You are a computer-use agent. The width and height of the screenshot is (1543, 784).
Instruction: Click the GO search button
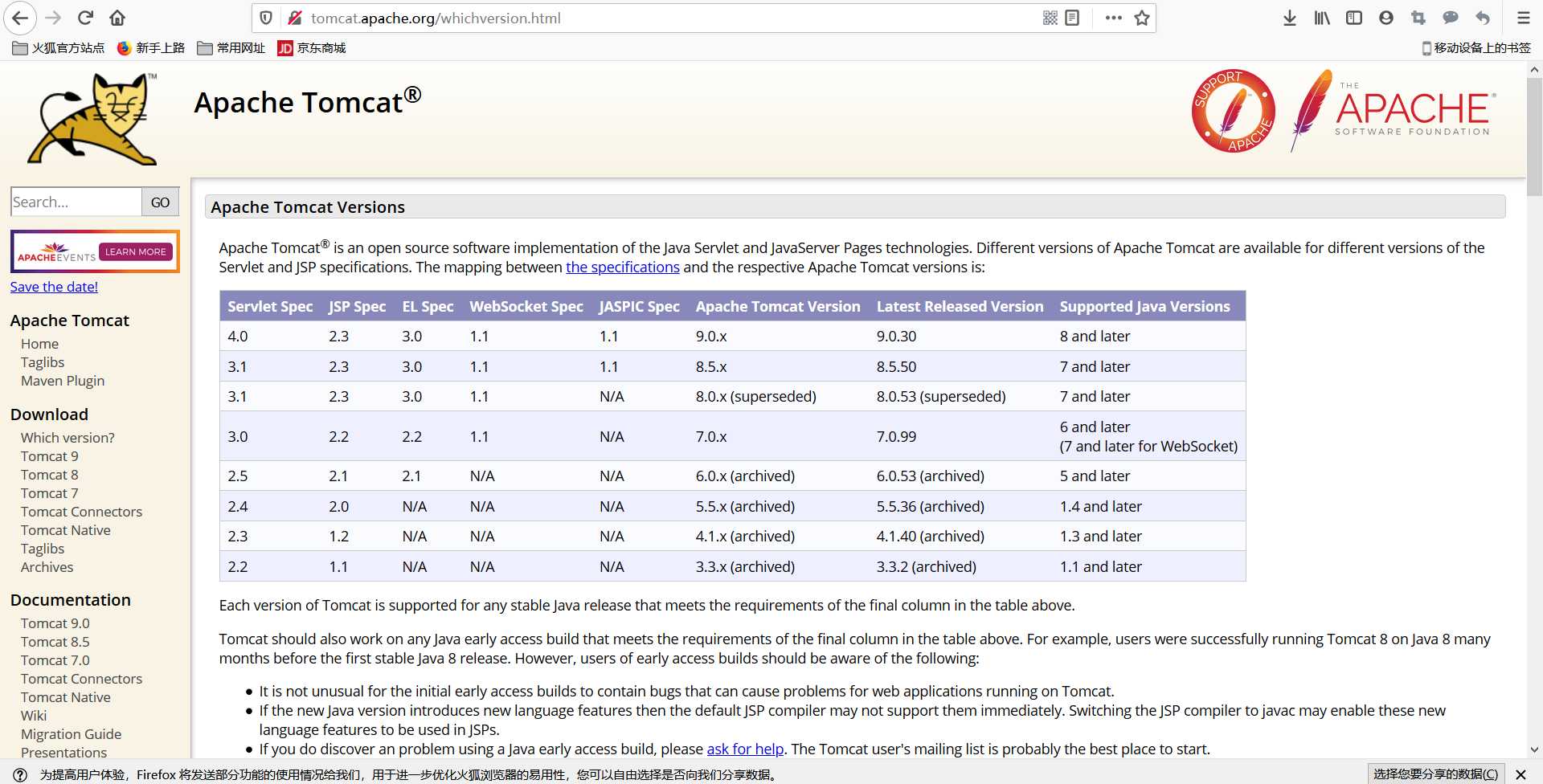160,202
